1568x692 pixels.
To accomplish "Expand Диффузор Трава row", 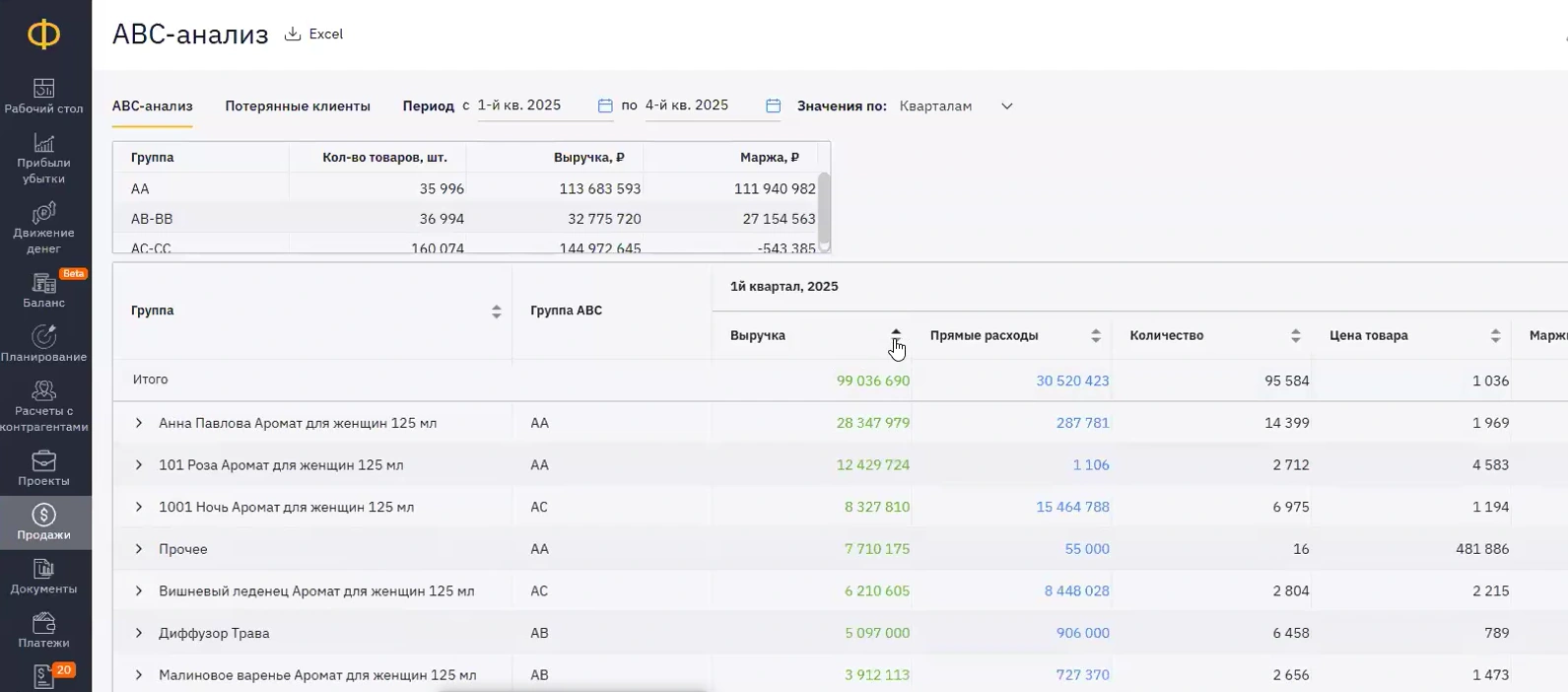I will pos(139,633).
